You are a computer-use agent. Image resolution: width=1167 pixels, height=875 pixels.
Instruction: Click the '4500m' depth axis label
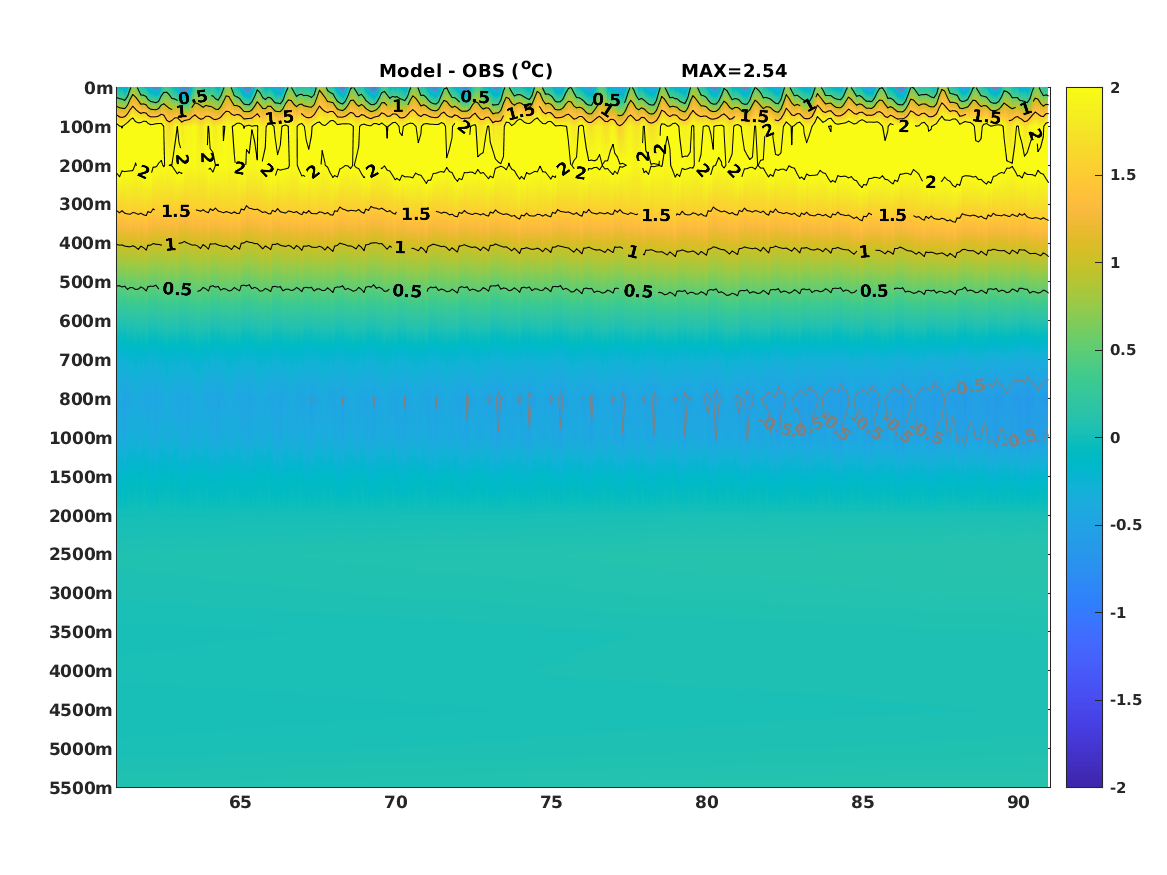point(81,710)
